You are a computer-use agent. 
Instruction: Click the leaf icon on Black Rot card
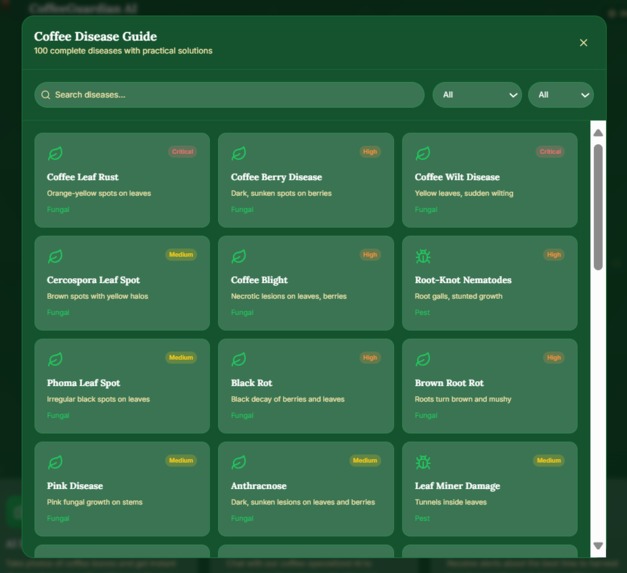coord(239,359)
